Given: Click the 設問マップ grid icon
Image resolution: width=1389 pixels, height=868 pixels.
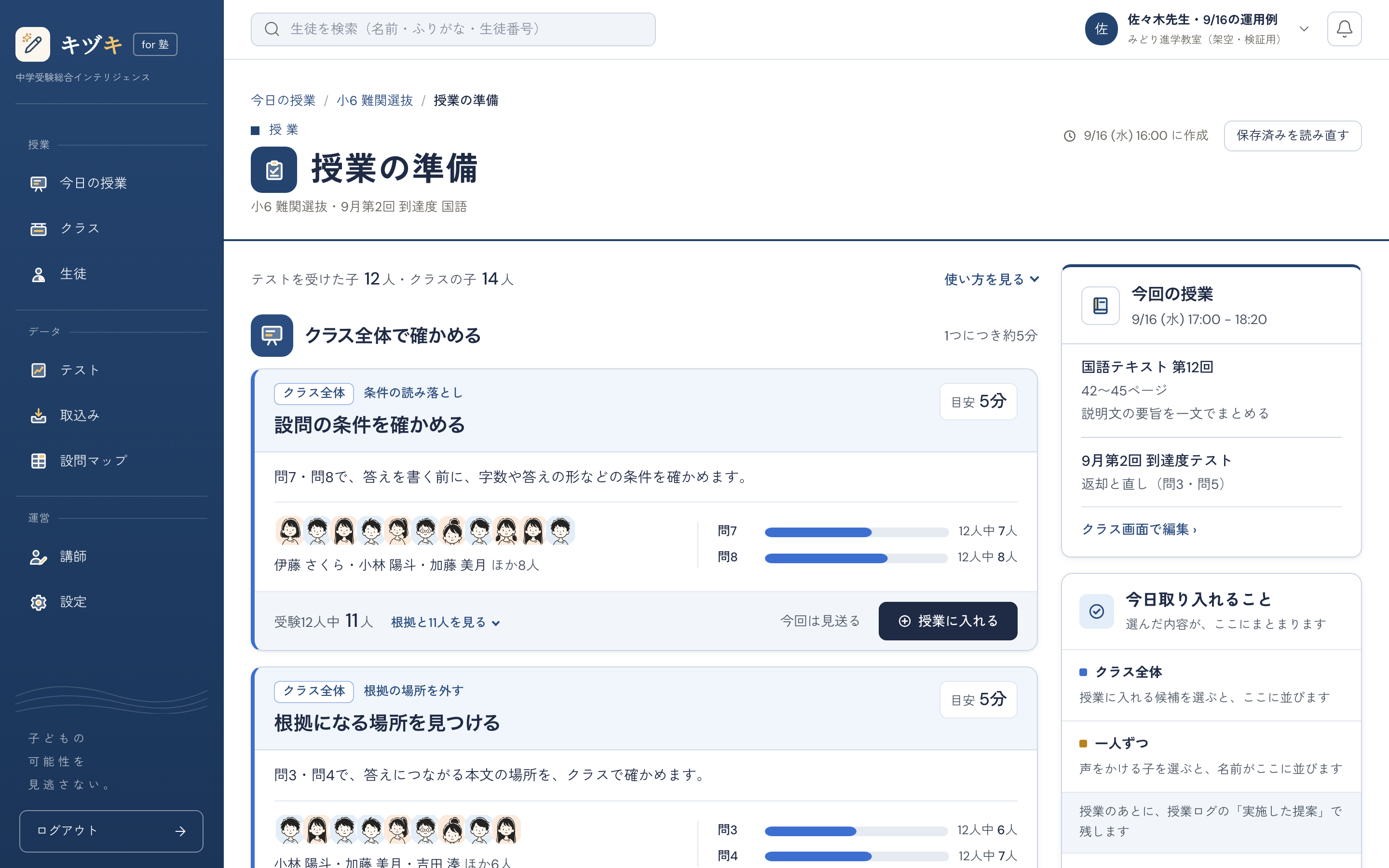Looking at the screenshot, I should coord(39,461).
